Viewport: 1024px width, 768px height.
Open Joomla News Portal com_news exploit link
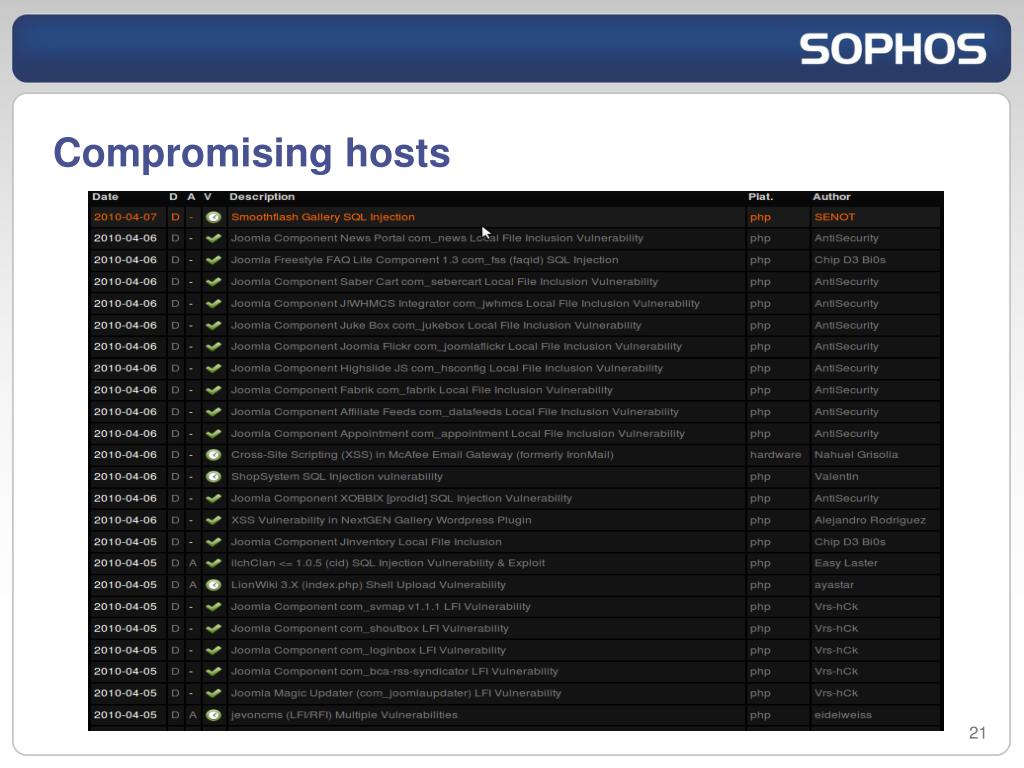[x=437, y=238]
